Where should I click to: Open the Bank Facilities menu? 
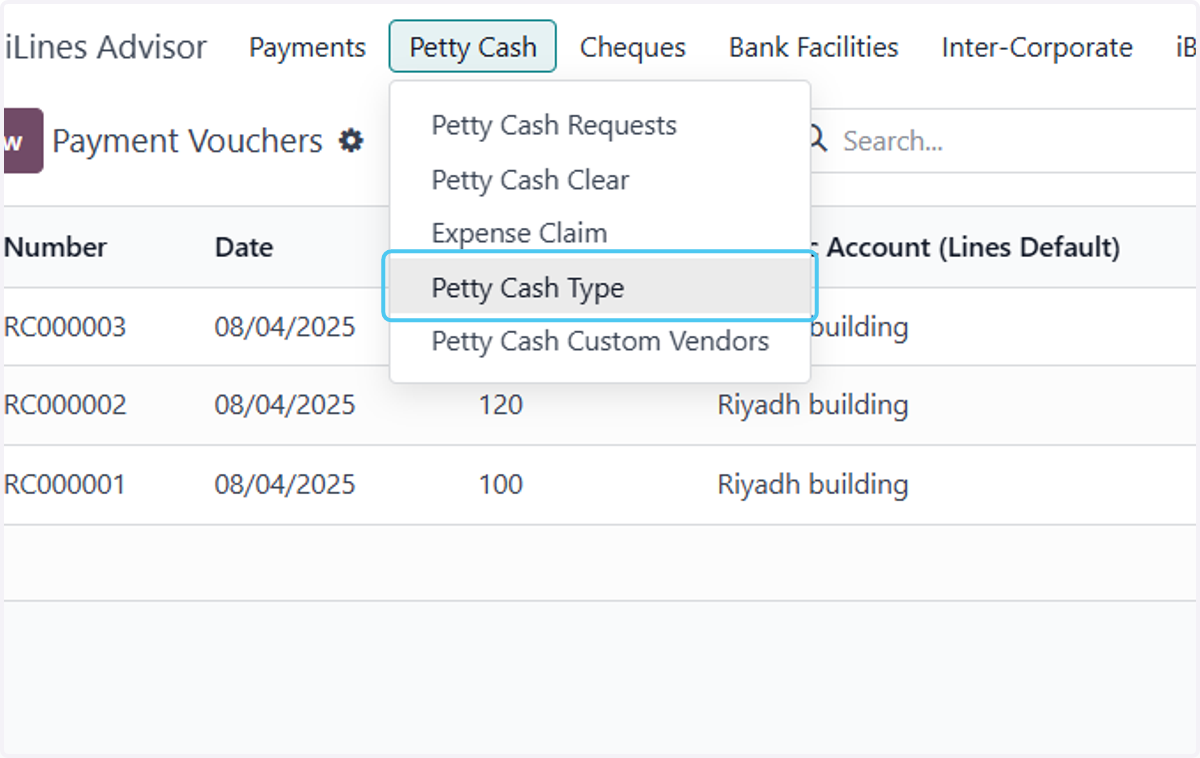point(814,47)
